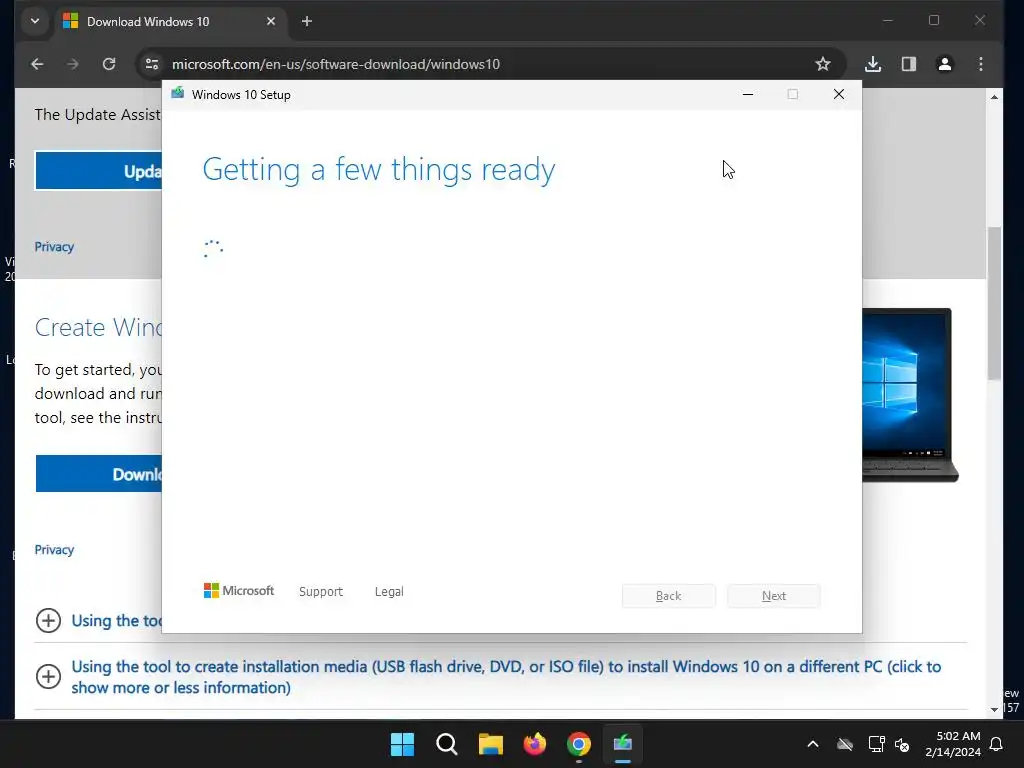
Task: Click the scrollbar up arrow
Action: [994, 97]
